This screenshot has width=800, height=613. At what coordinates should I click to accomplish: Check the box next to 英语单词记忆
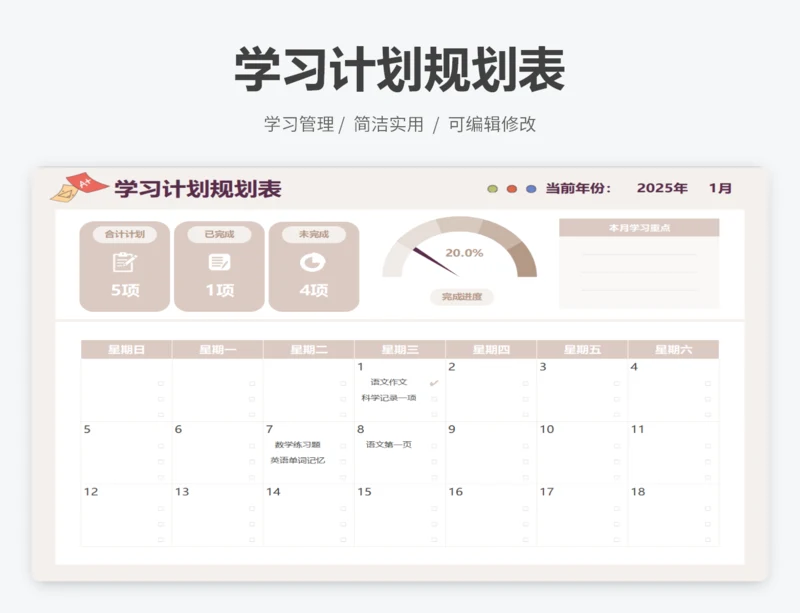coord(343,462)
